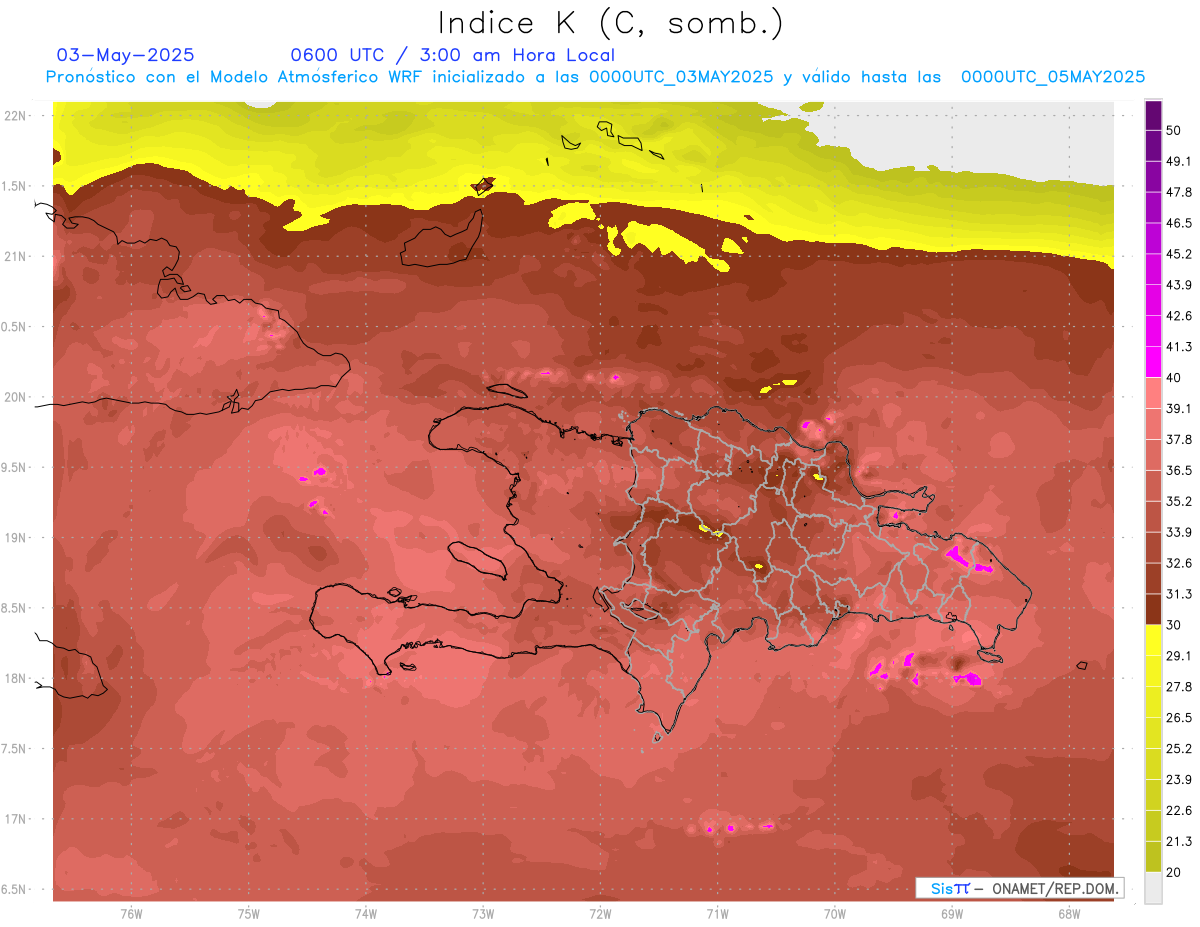Click the '26.5' colorbar value
Screen dimensions: 1200x927
coord(1179,717)
